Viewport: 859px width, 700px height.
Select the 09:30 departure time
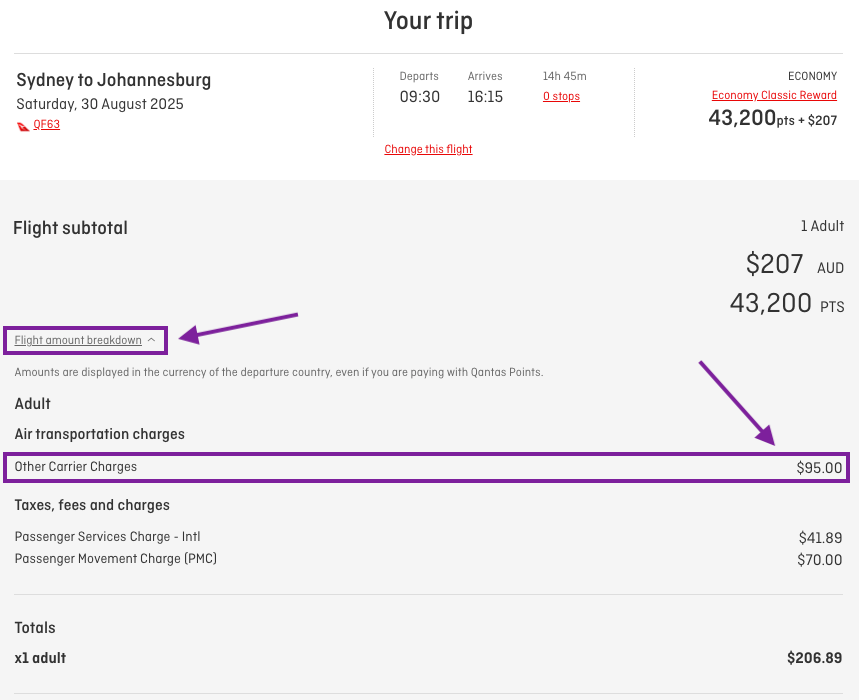420,97
